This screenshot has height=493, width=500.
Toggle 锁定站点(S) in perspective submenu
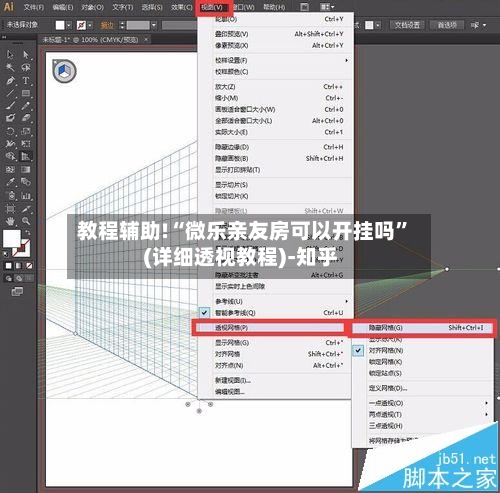pos(385,373)
